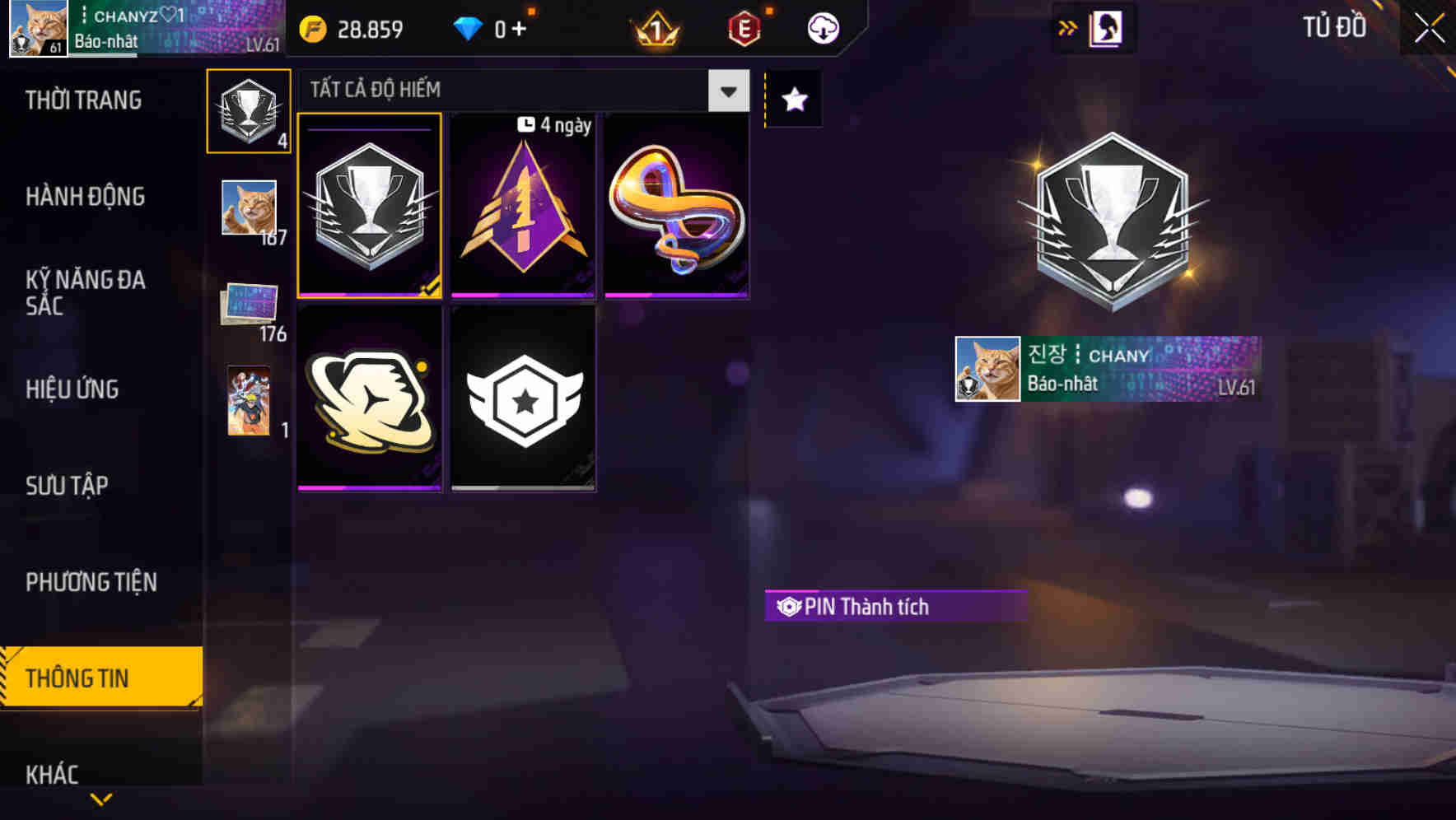1456x820 pixels.
Task: Click the diamond top-up plus icon
Action: click(518, 30)
